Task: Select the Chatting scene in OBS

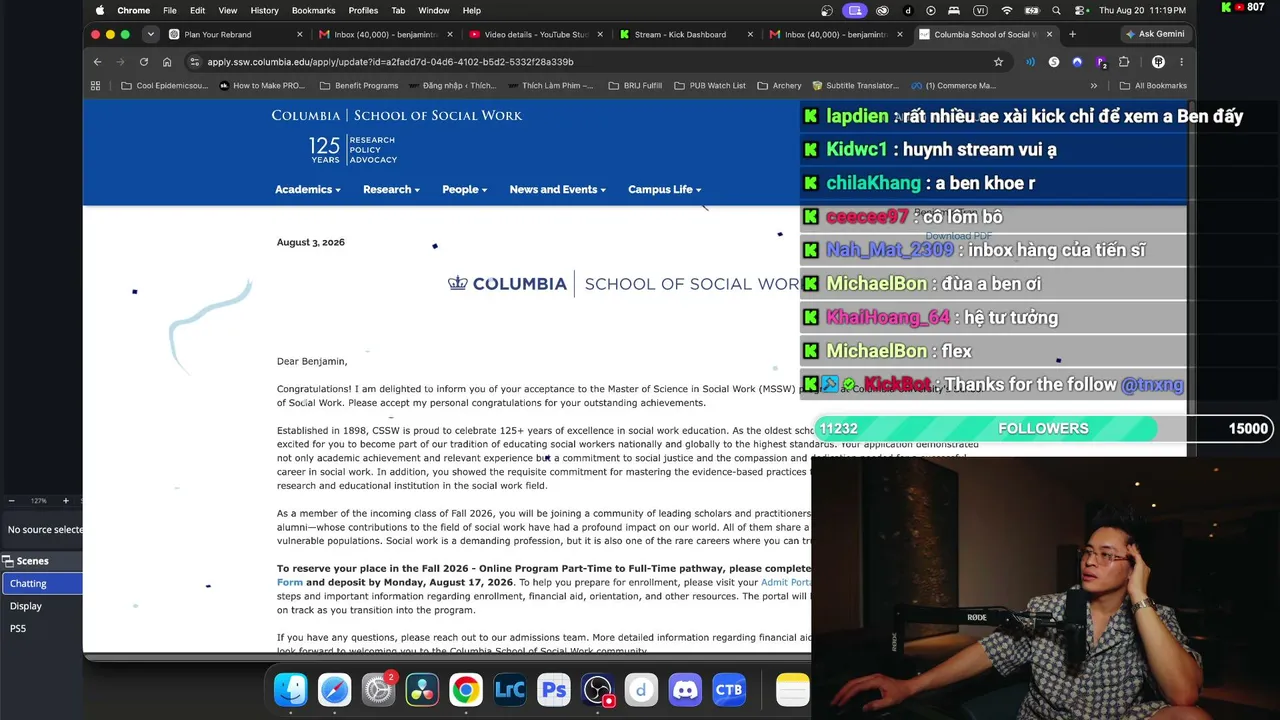Action: 41,583
